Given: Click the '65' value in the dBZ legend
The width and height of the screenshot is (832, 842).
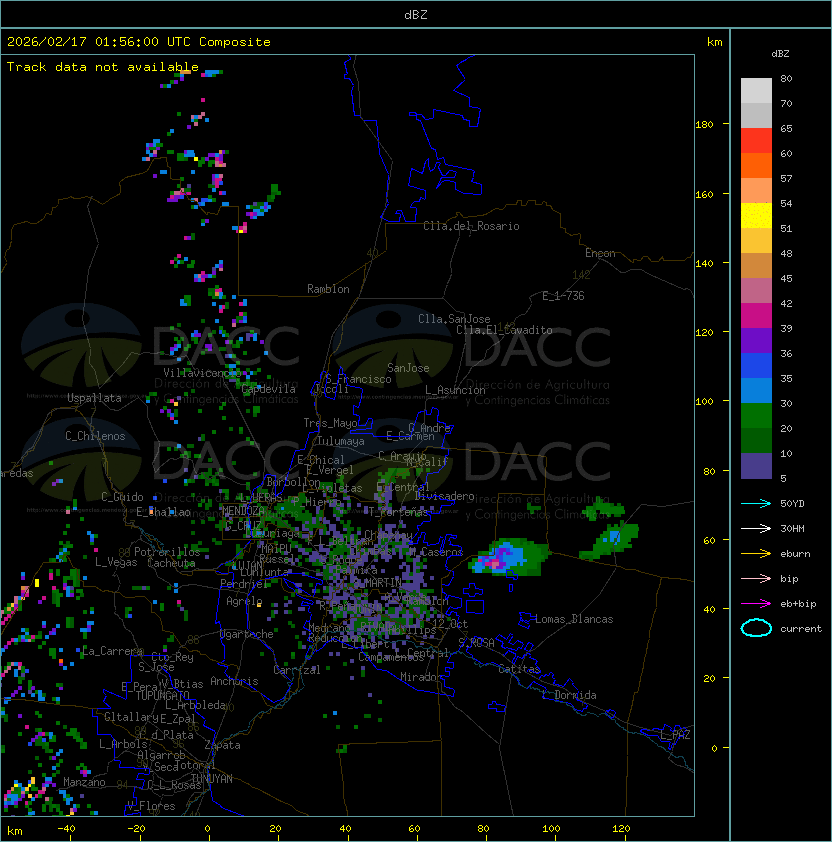Looking at the screenshot, I should coord(786,128).
